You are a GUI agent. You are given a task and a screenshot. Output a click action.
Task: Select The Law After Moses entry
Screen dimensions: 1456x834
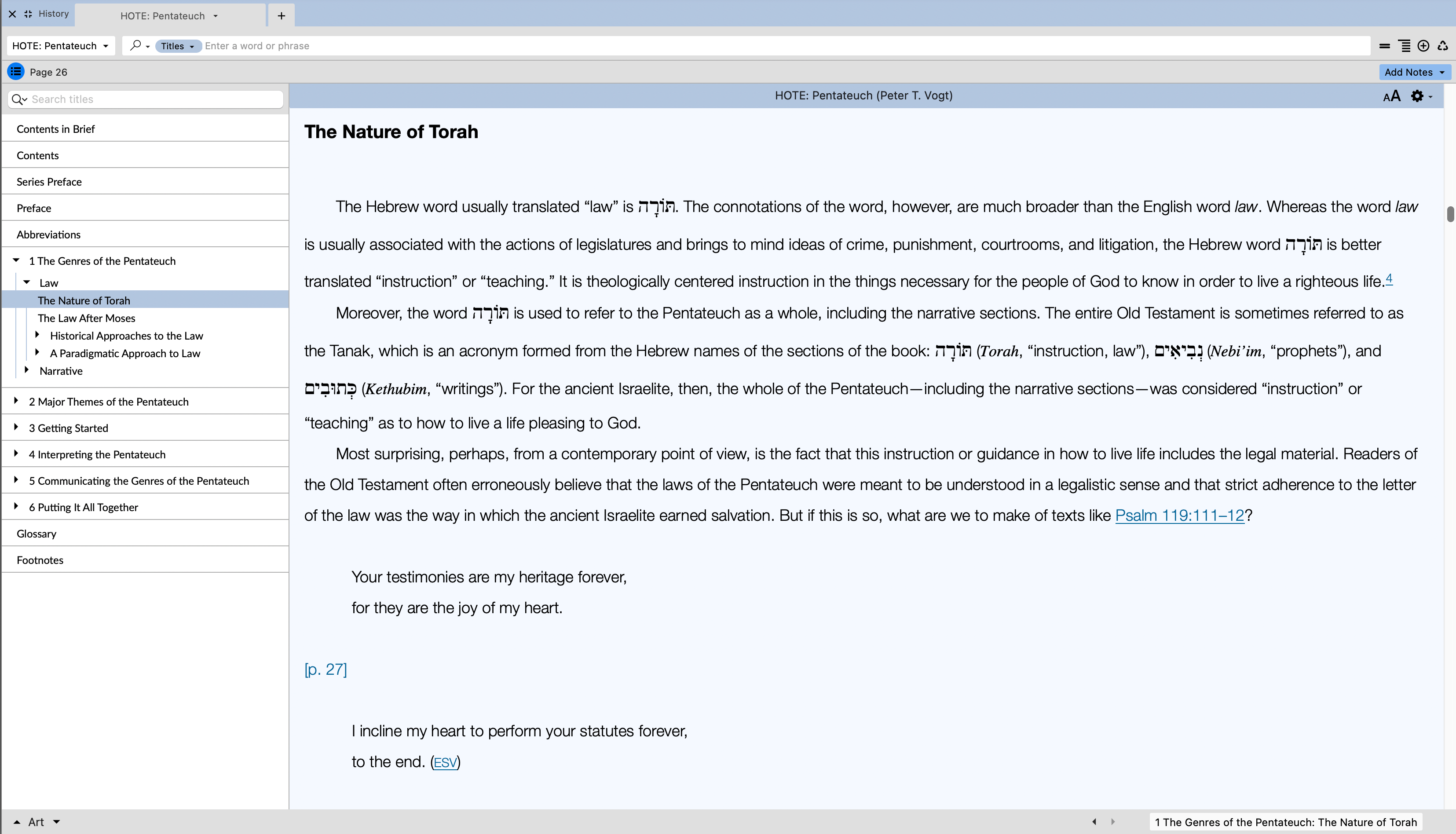pyautogui.click(x=87, y=318)
